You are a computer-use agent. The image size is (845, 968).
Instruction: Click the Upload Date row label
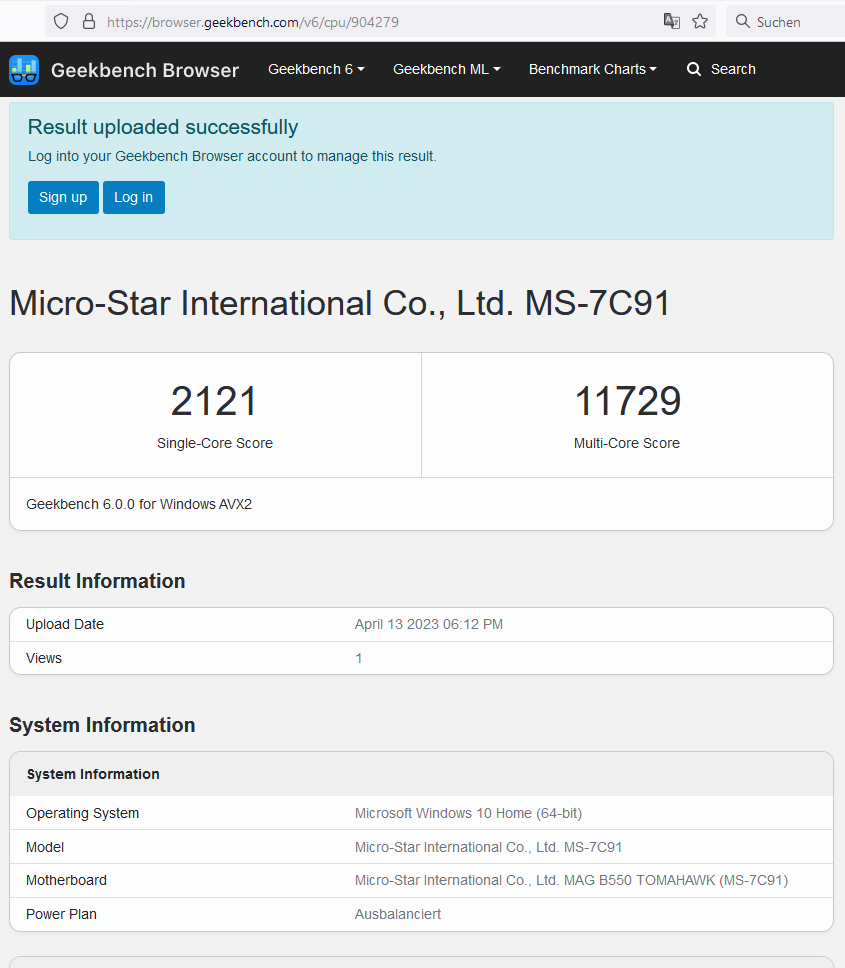65,624
